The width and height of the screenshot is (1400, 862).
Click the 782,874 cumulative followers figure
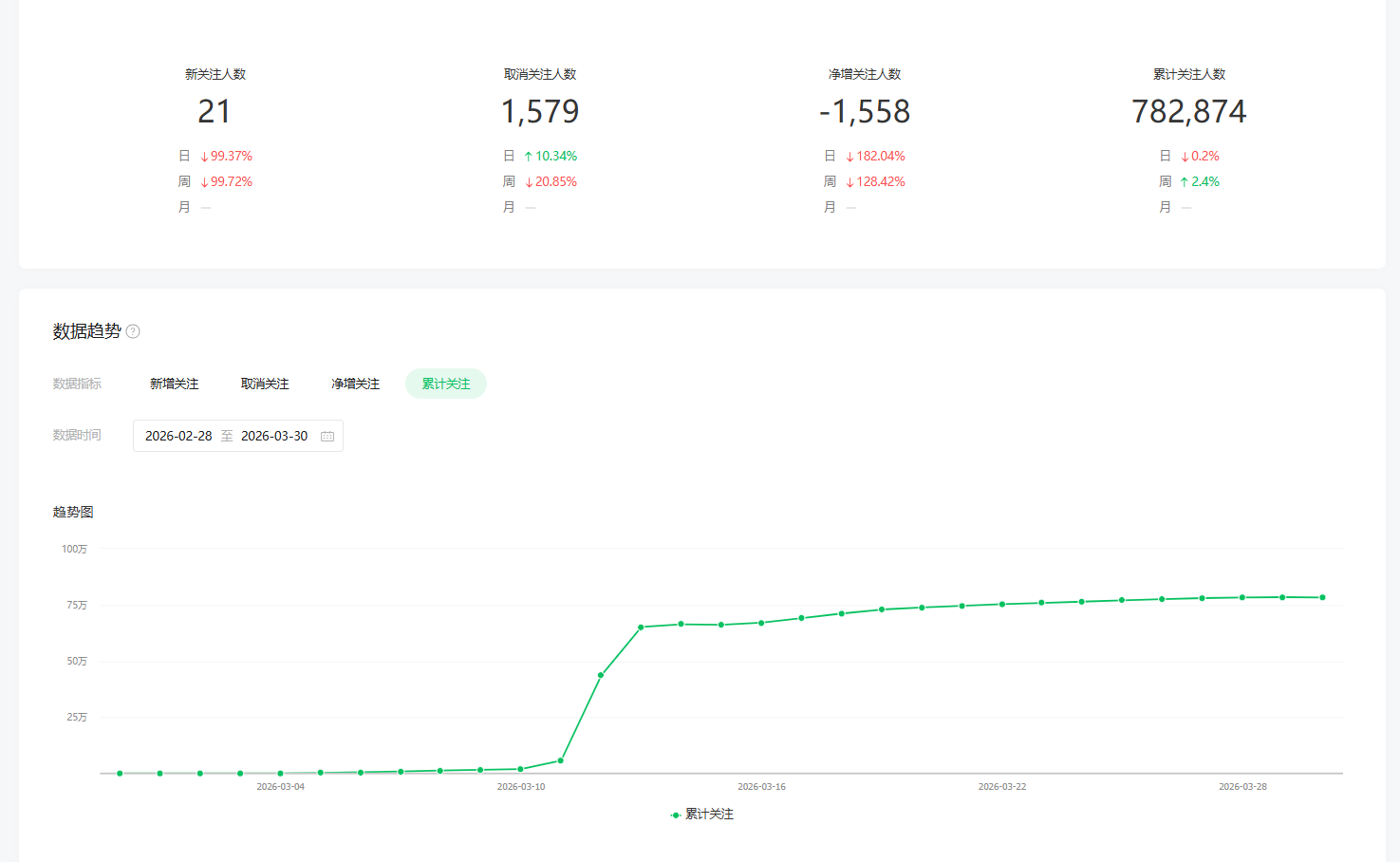pyautogui.click(x=1188, y=112)
